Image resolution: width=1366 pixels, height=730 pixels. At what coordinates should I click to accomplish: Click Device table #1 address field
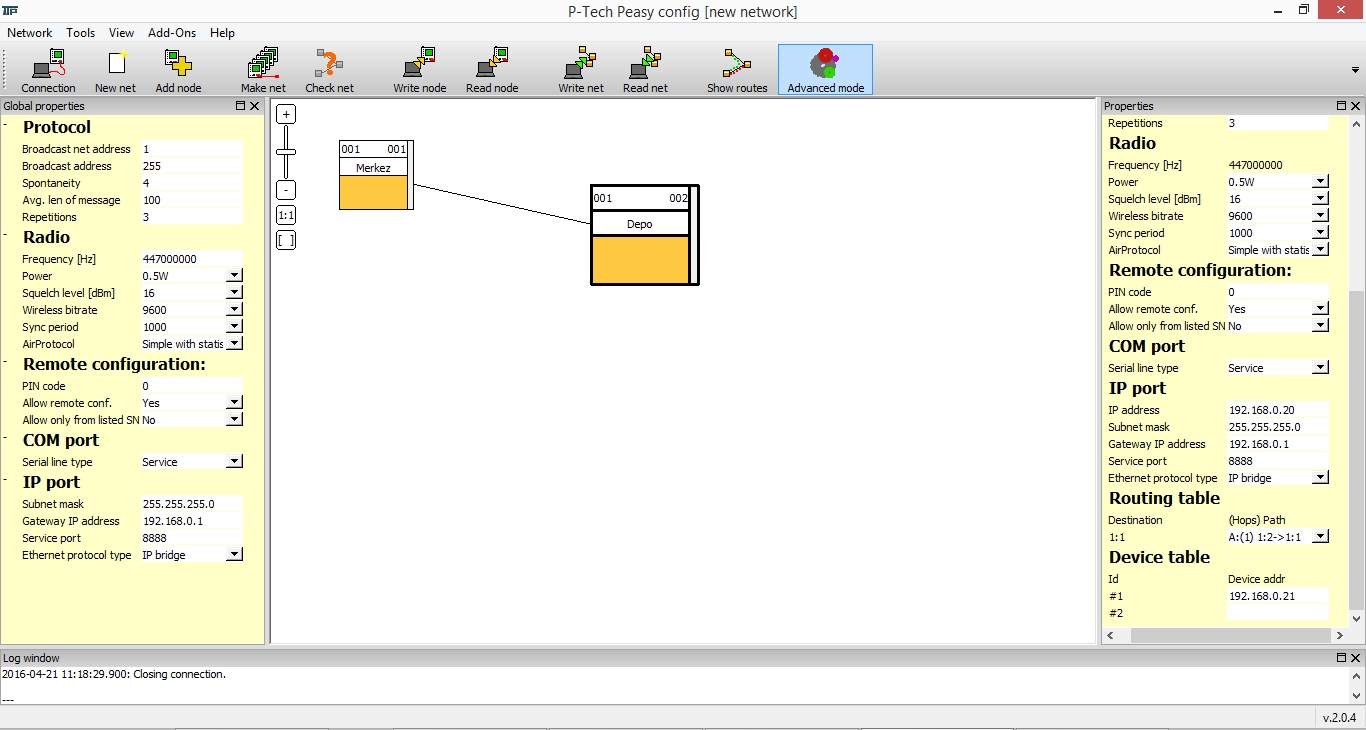tap(1277, 596)
